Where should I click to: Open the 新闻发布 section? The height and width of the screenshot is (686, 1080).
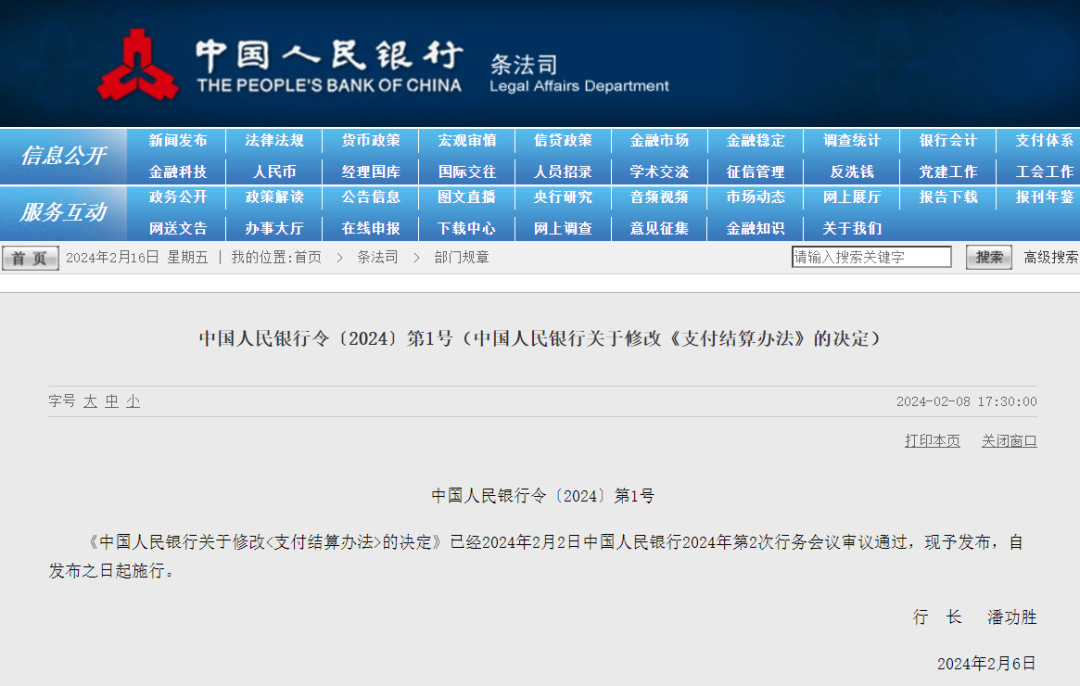click(x=177, y=141)
